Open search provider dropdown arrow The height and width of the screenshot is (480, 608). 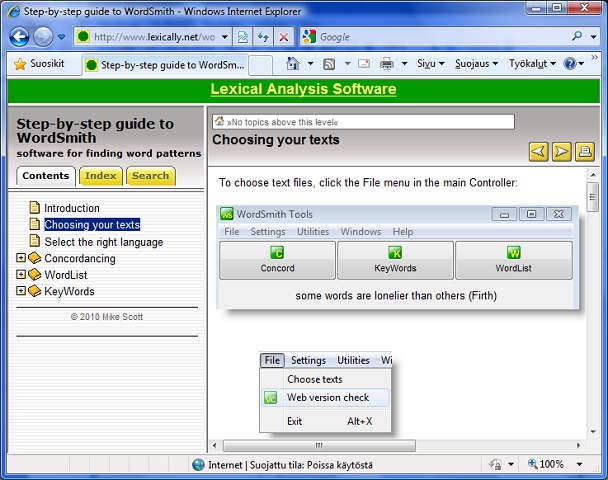tap(593, 37)
